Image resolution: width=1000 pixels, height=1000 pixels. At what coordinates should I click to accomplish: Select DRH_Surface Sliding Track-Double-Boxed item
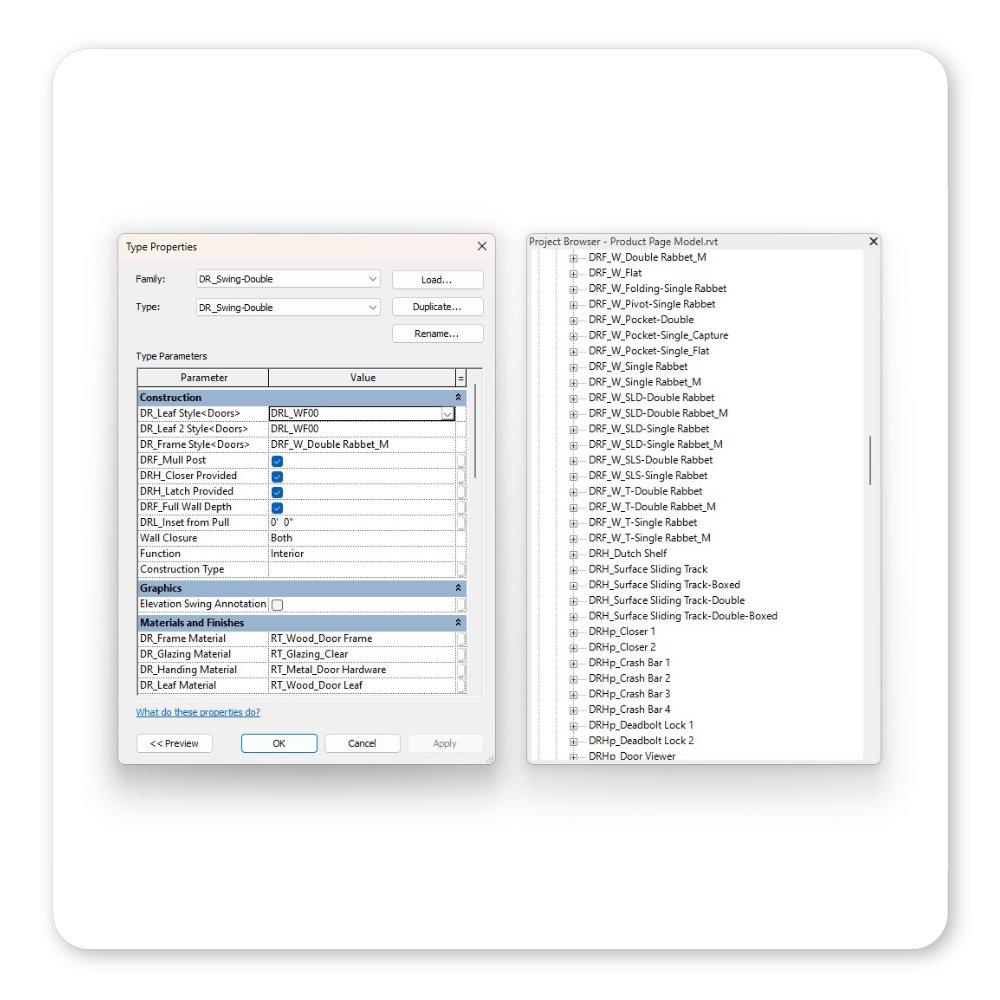(x=683, y=616)
